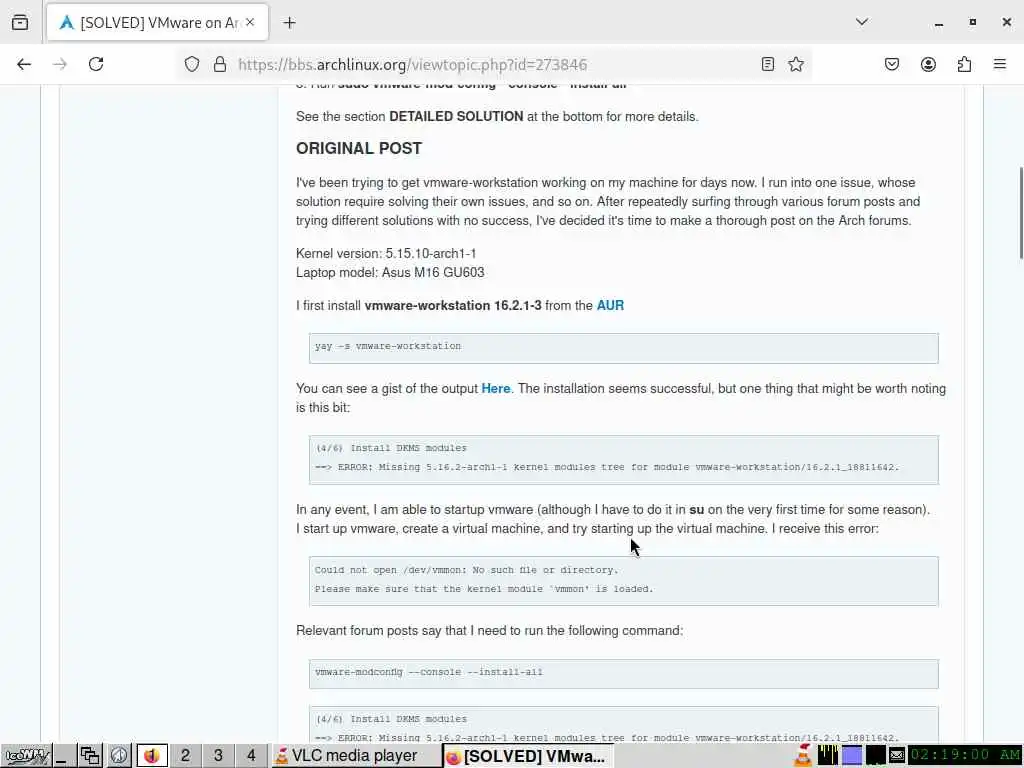
Task: Click the black network monitor tray applet
Action: tap(875, 755)
